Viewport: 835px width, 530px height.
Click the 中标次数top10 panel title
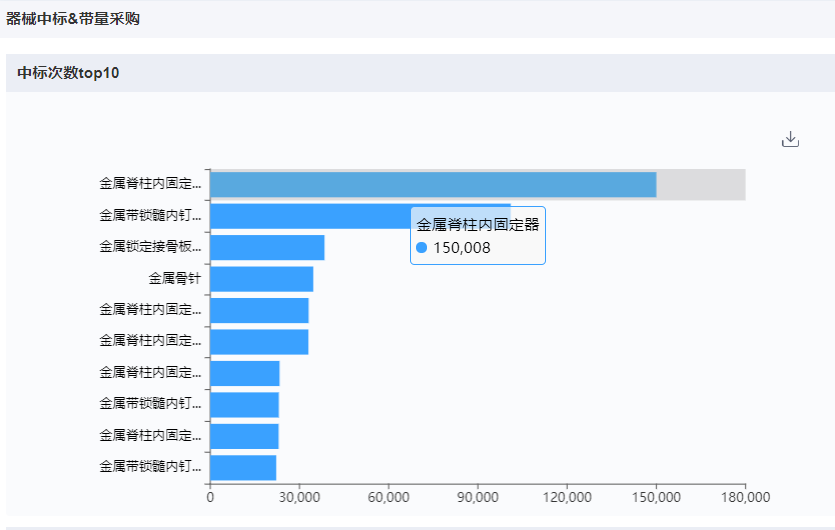[x=68, y=73]
